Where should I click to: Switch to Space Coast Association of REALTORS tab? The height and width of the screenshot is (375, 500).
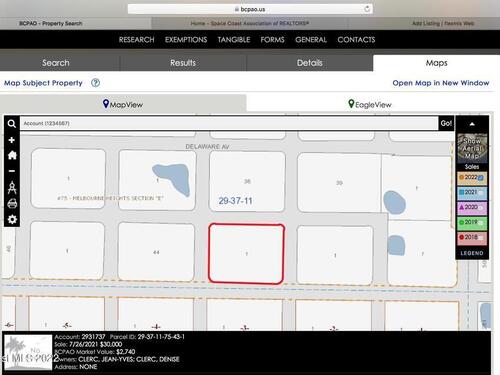coord(250,23)
